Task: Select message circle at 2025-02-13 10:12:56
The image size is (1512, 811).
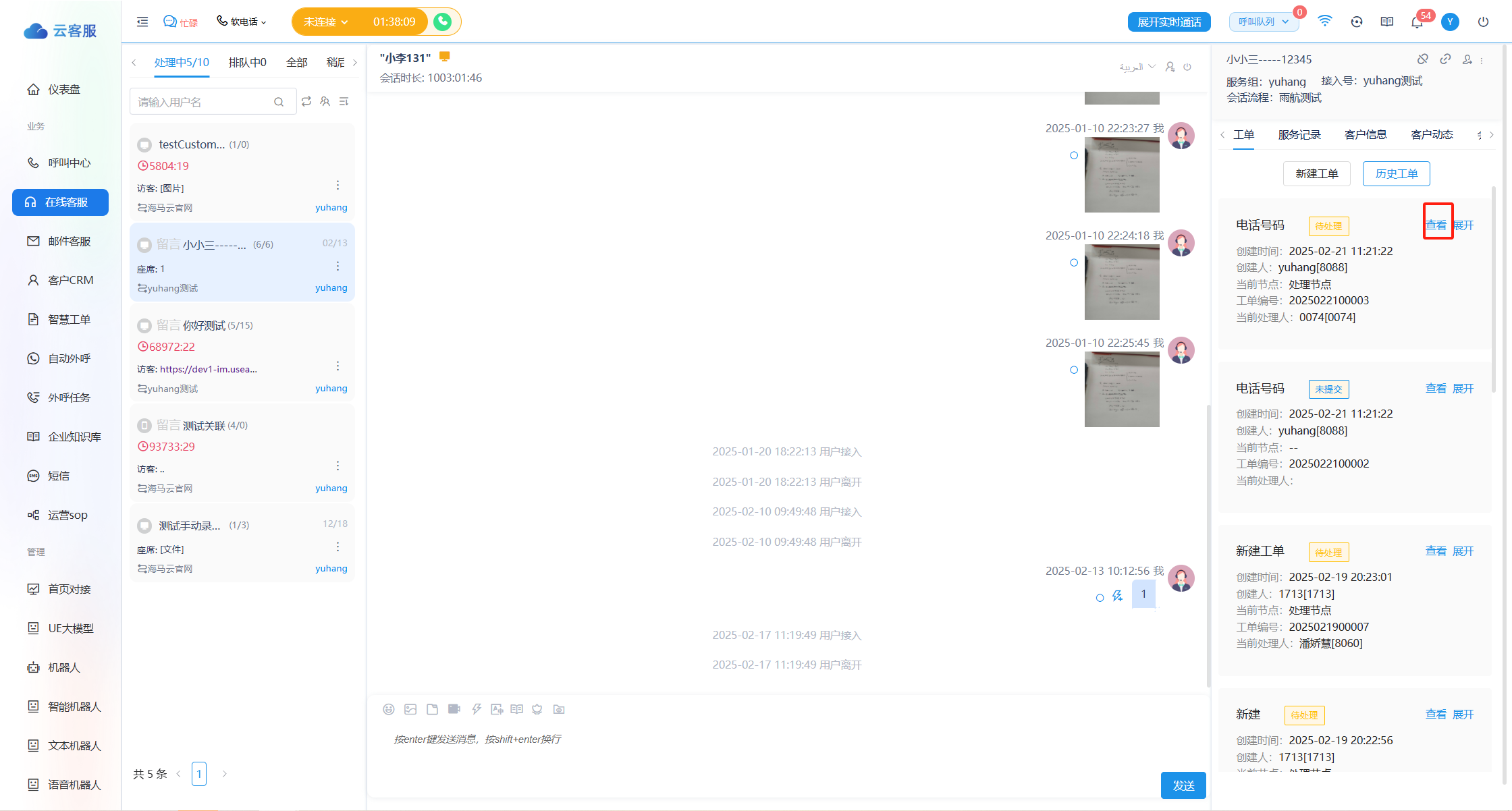Action: point(1100,598)
